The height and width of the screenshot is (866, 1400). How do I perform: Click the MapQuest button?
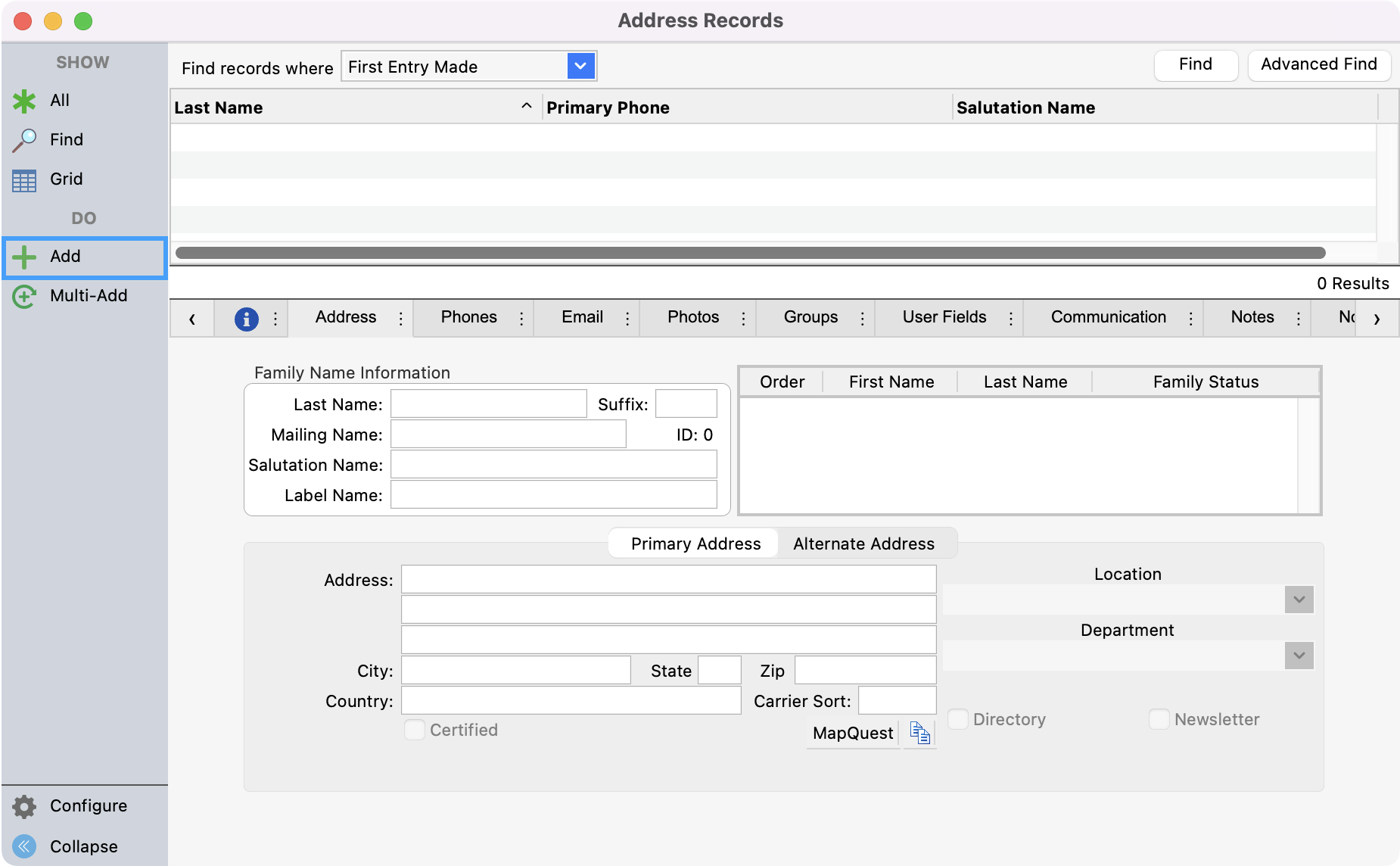[852, 733]
